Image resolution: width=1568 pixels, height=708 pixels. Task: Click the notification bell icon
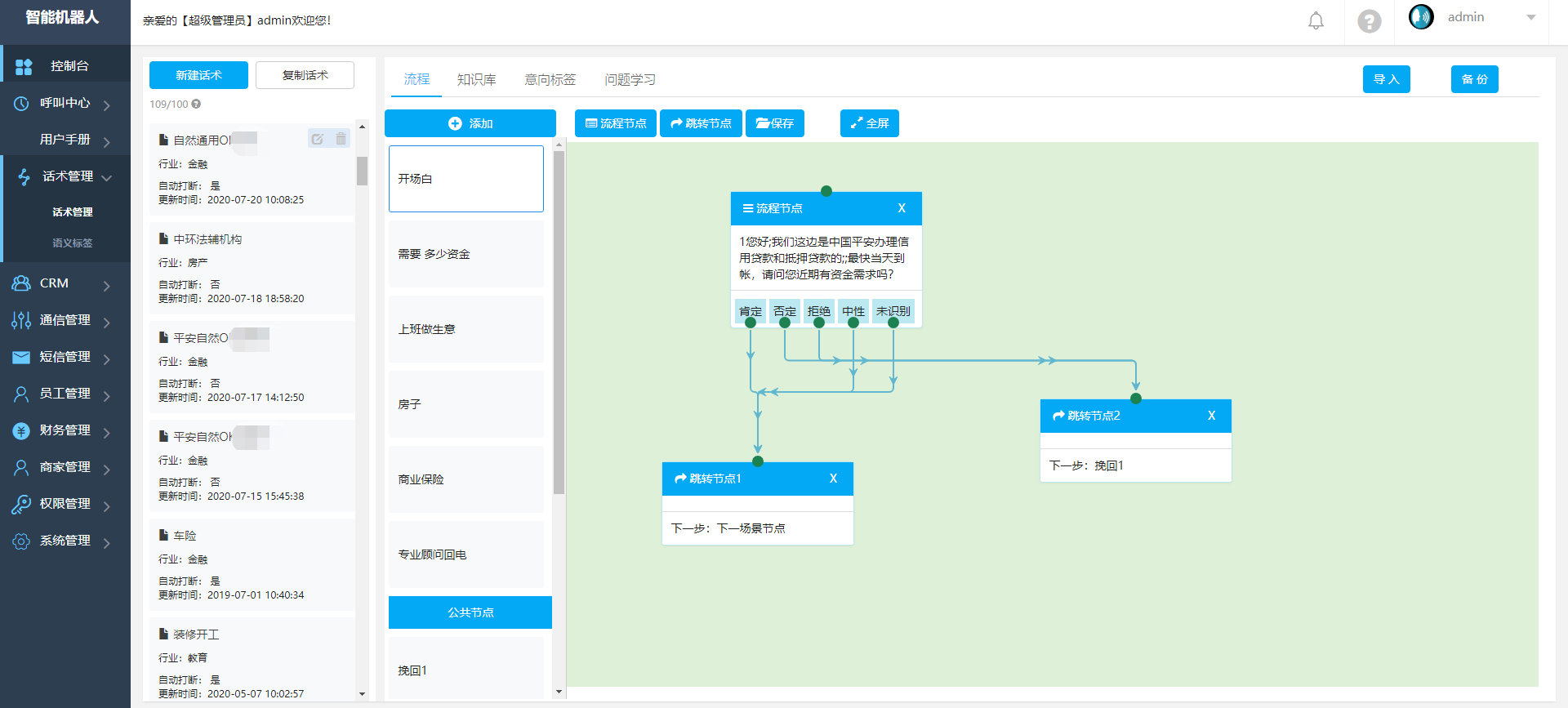(x=1316, y=21)
